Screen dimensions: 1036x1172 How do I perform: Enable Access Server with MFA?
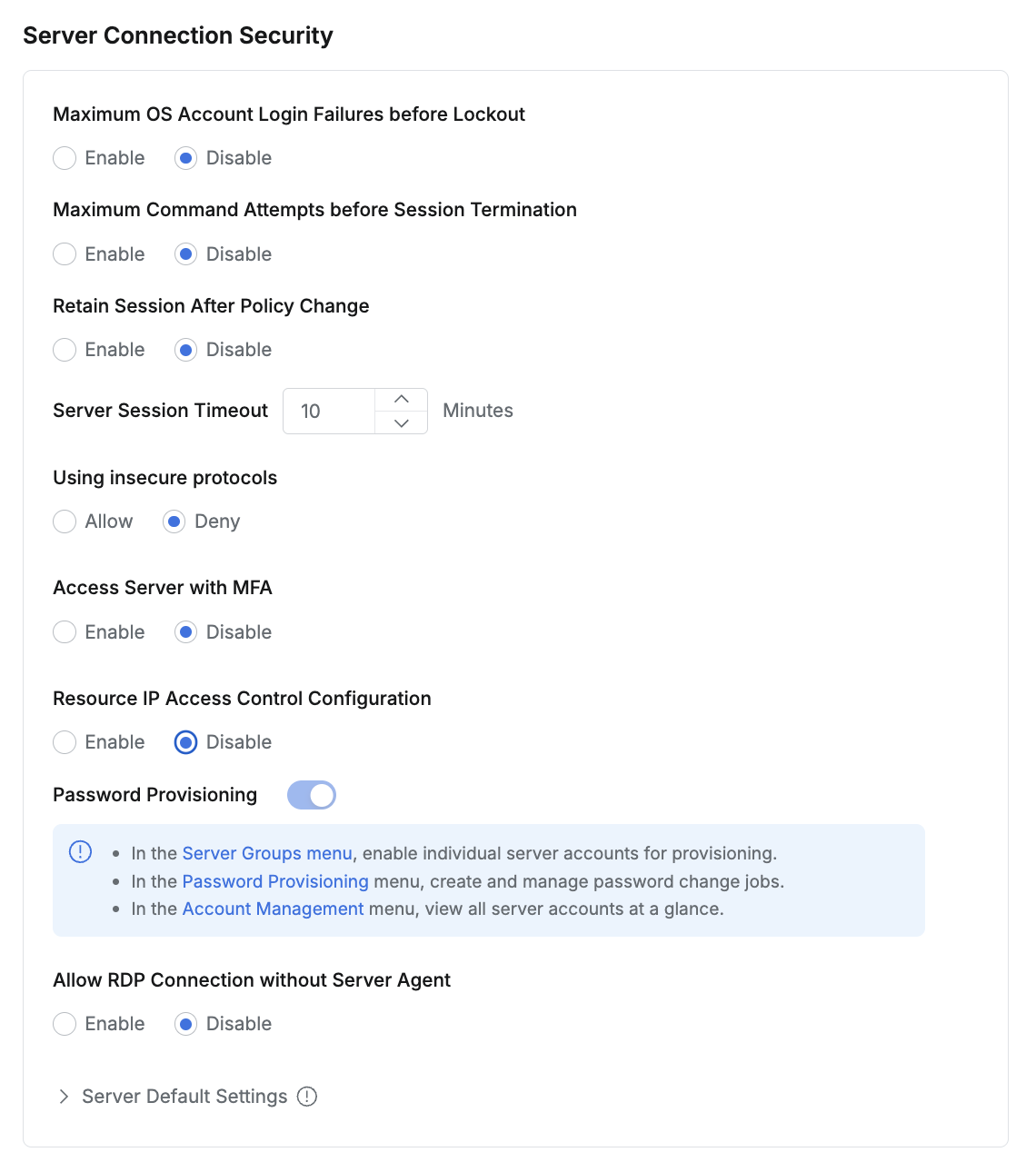pos(65,632)
